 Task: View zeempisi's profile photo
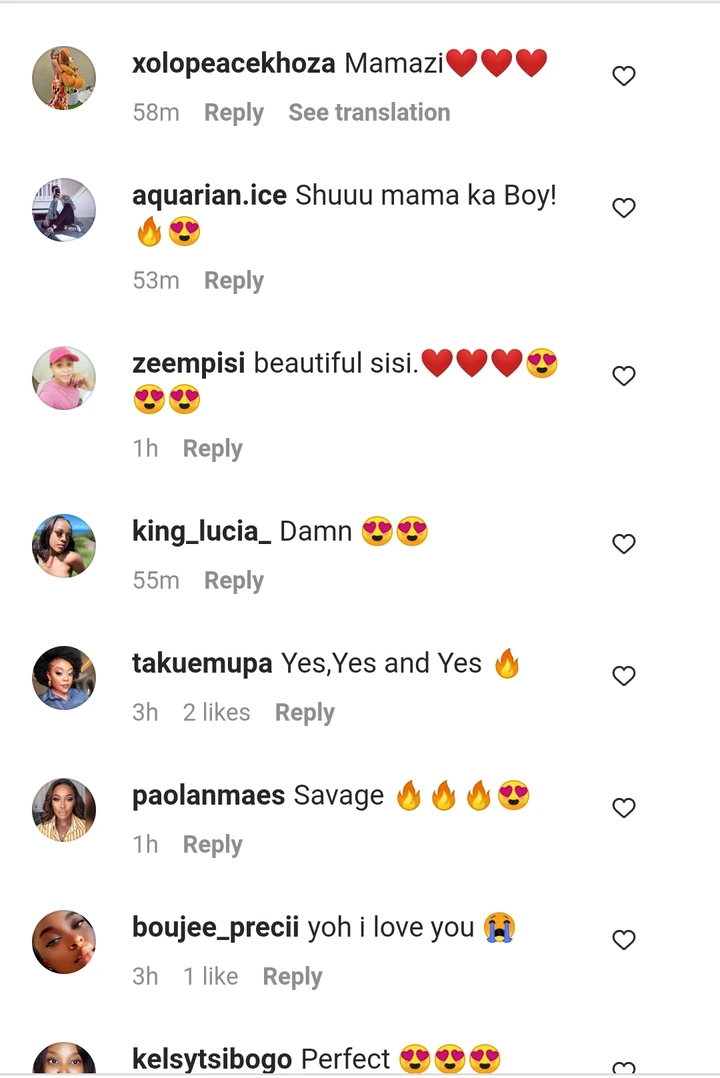coord(64,377)
